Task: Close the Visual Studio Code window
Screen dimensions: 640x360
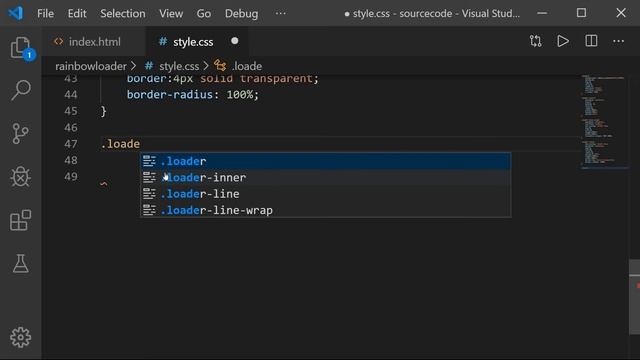Action: pos(621,13)
